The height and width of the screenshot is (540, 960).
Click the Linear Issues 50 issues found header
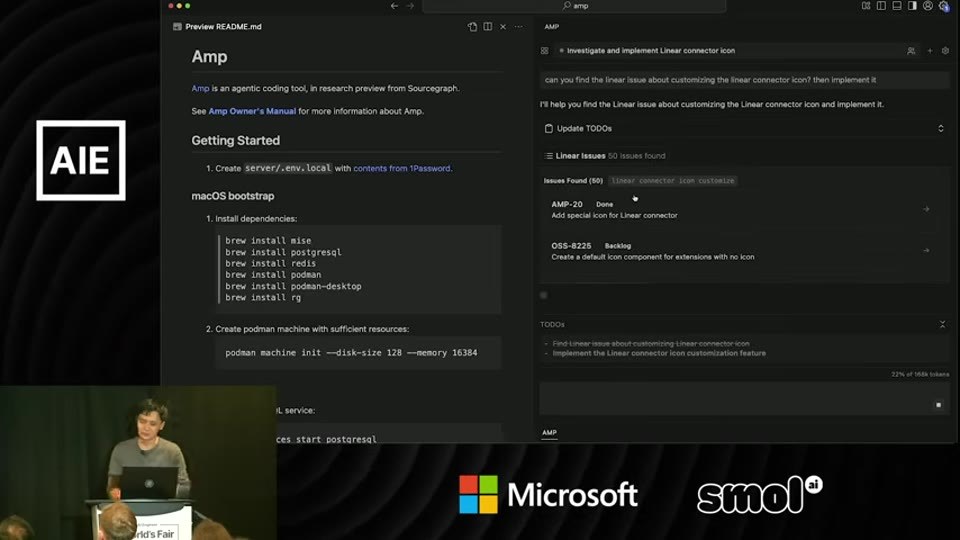[610, 156]
